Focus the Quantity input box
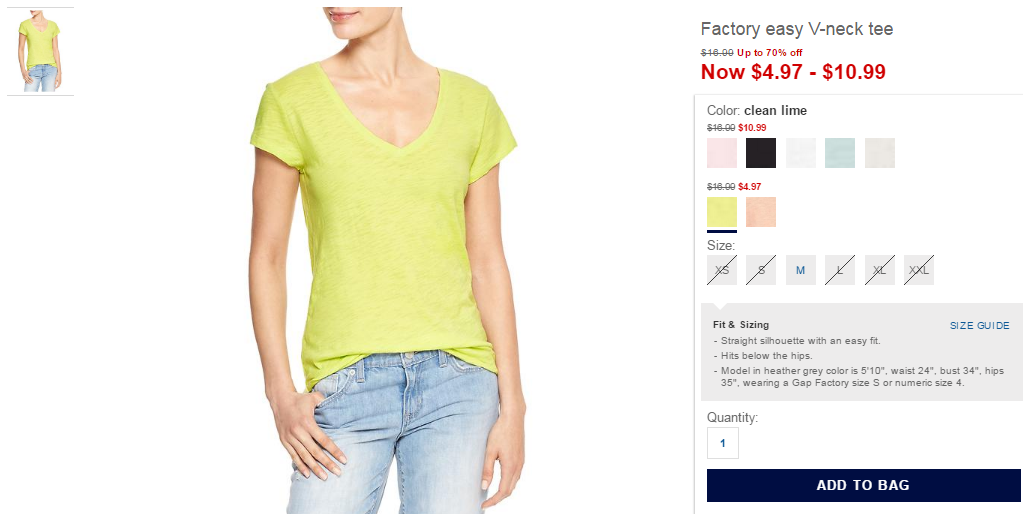This screenshot has width=1023, height=514. click(723, 443)
